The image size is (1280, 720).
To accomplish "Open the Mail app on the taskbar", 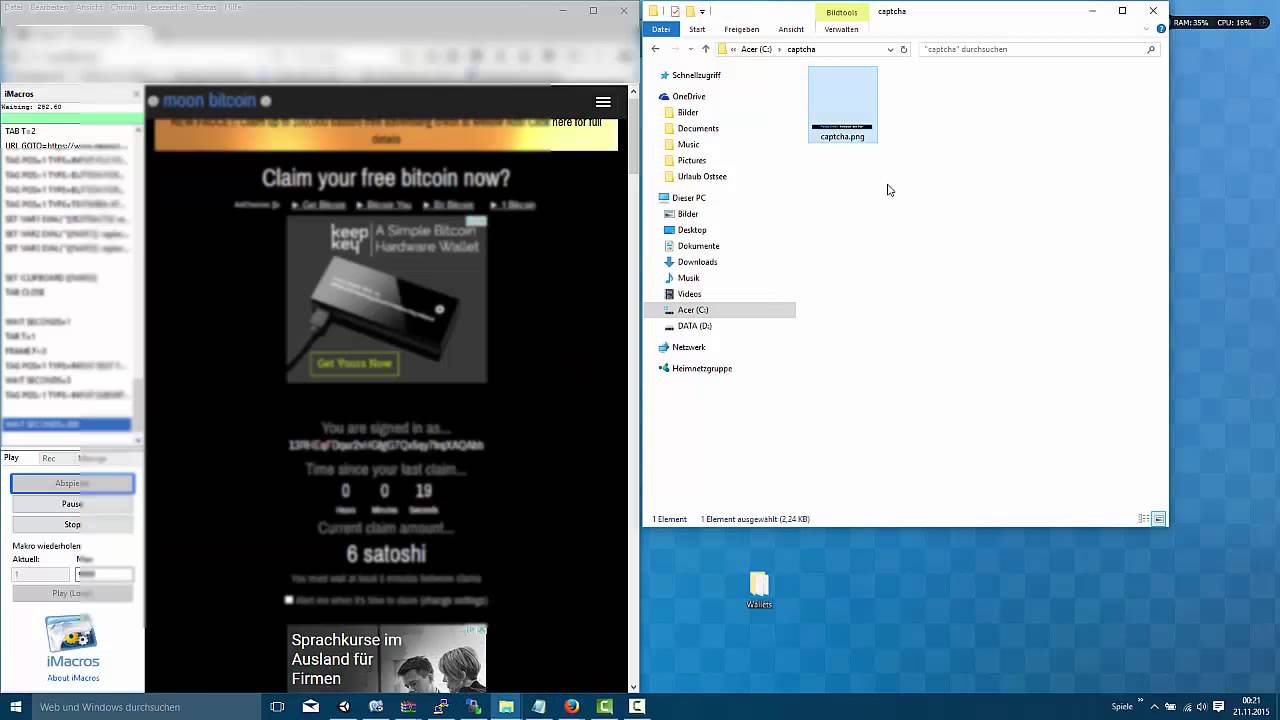I will click(x=311, y=706).
